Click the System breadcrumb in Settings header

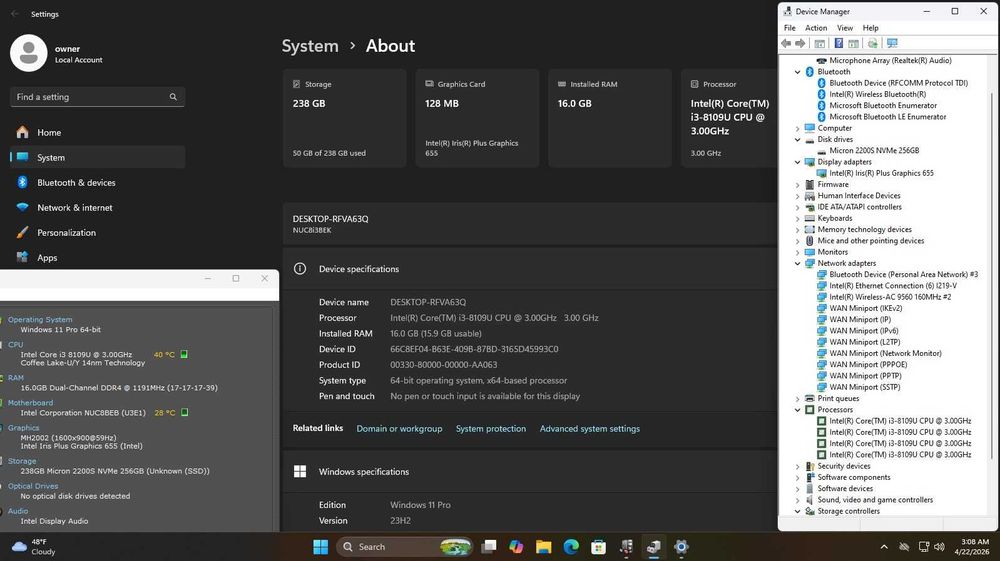pos(310,46)
